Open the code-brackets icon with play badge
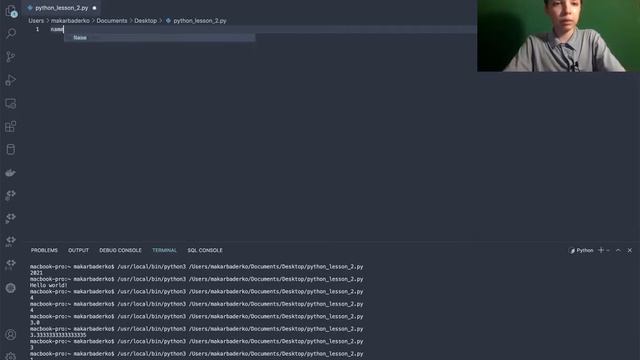 [11, 218]
